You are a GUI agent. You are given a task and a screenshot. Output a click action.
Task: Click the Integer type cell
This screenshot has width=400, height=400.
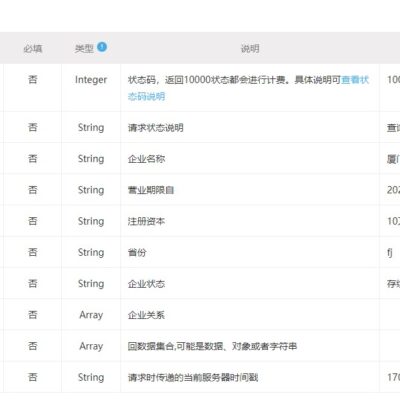(91, 80)
